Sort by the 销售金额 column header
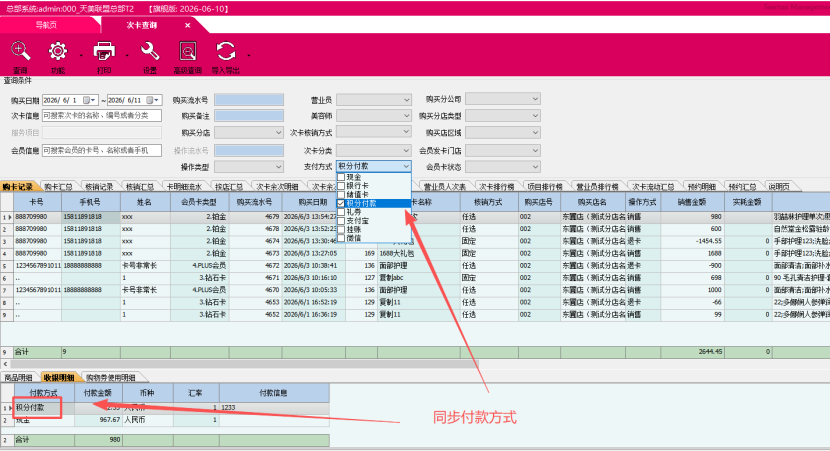830x451 pixels. point(692,202)
